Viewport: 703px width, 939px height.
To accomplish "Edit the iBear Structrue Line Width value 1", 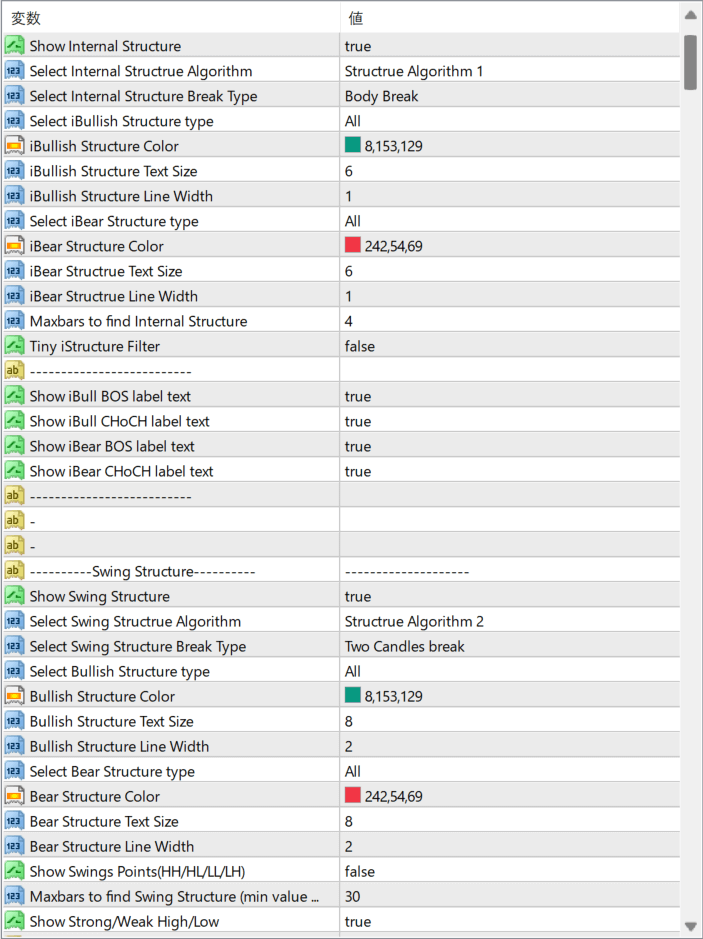I will pos(510,296).
